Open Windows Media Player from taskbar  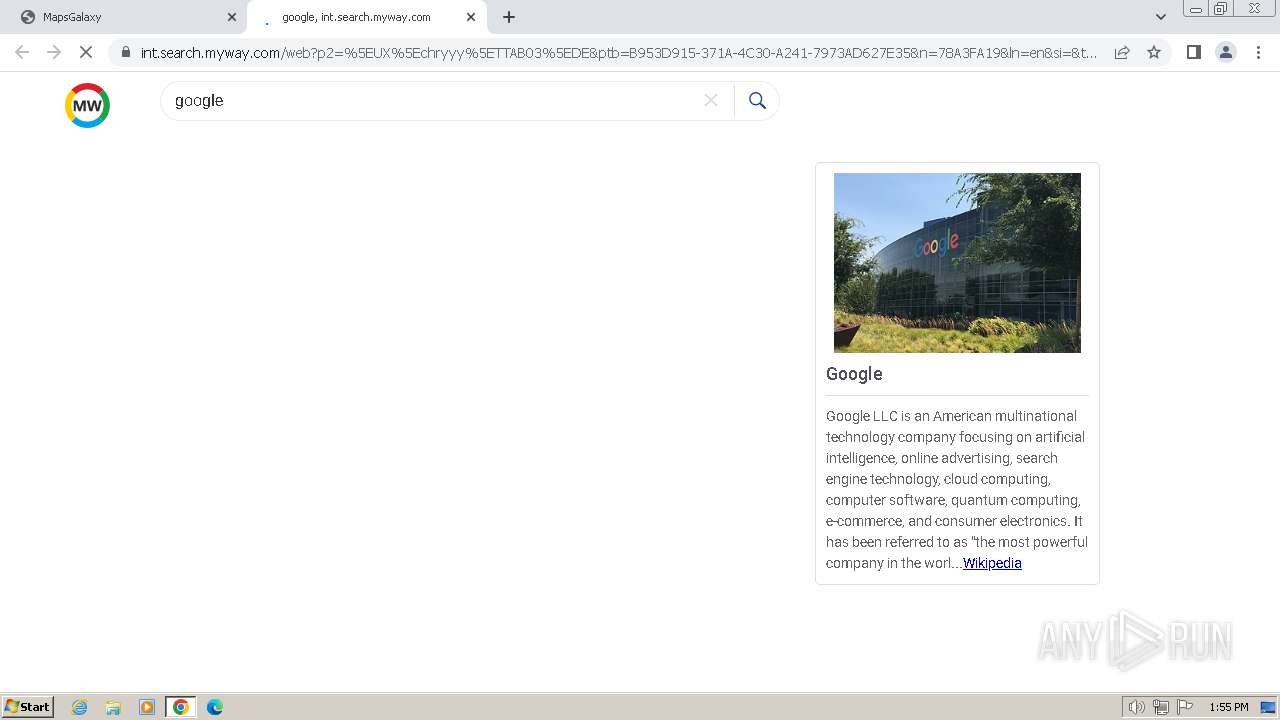coord(147,707)
